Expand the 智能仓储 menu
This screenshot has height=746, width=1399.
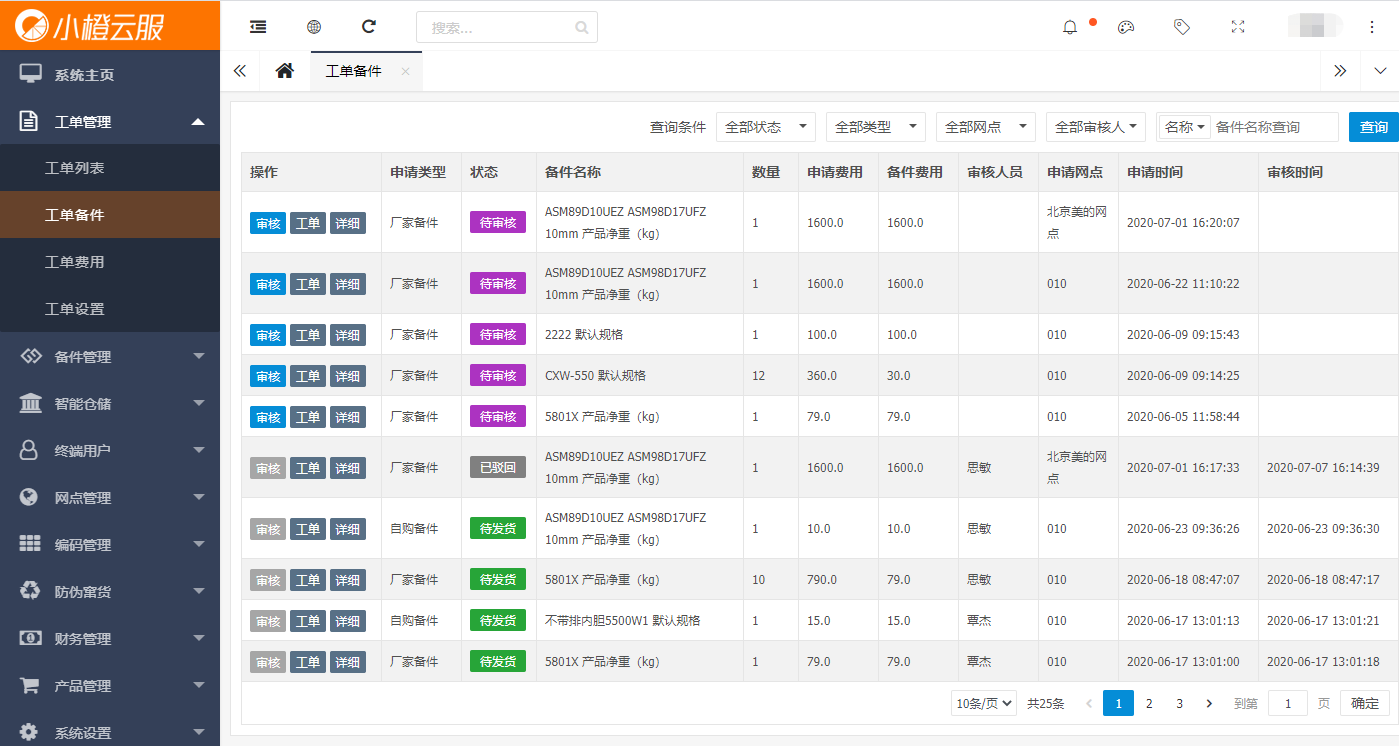pyautogui.click(x=110, y=404)
